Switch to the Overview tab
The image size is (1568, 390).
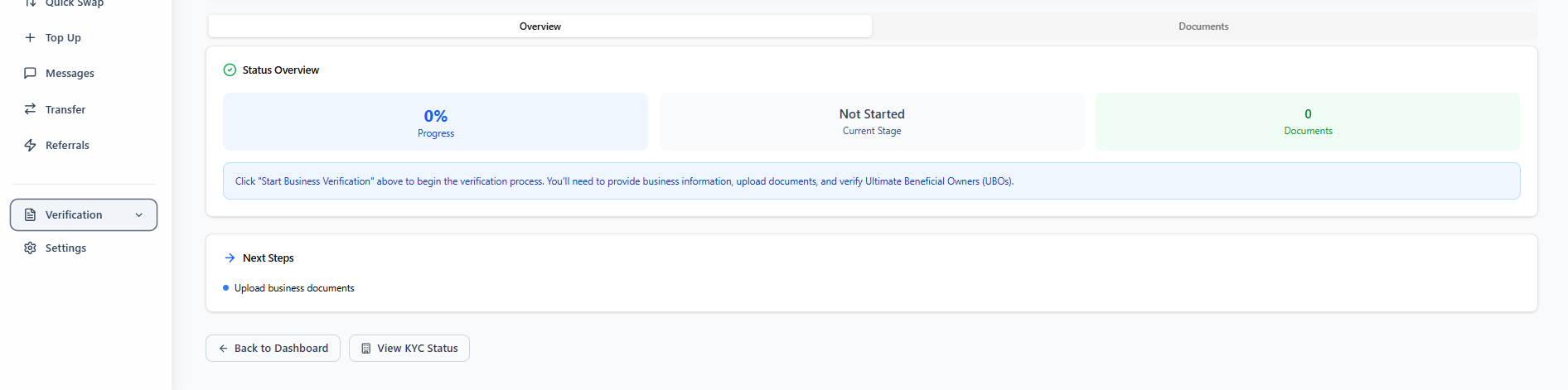(x=540, y=26)
